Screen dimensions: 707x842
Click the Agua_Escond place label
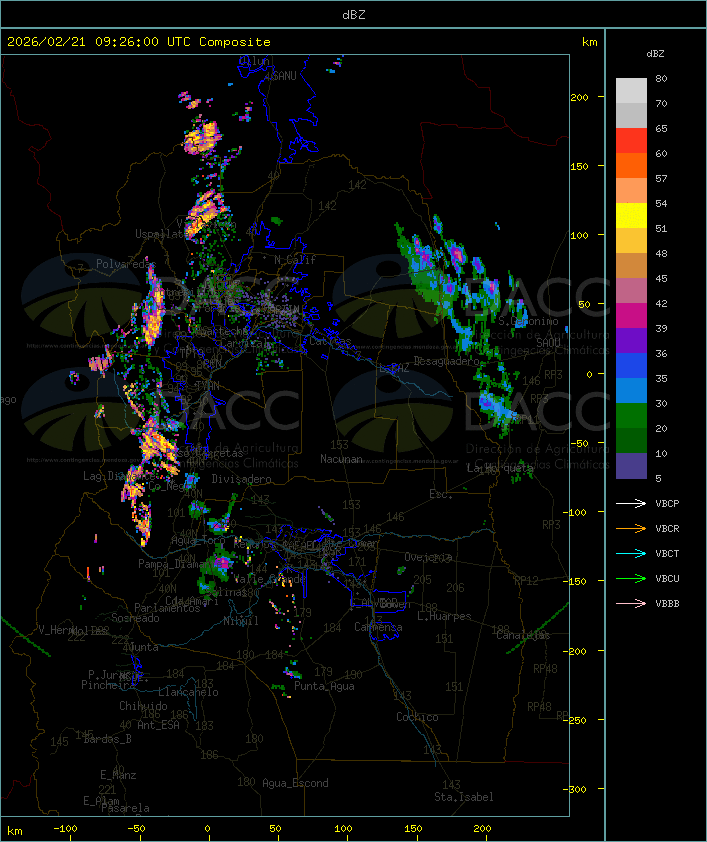tap(295, 783)
